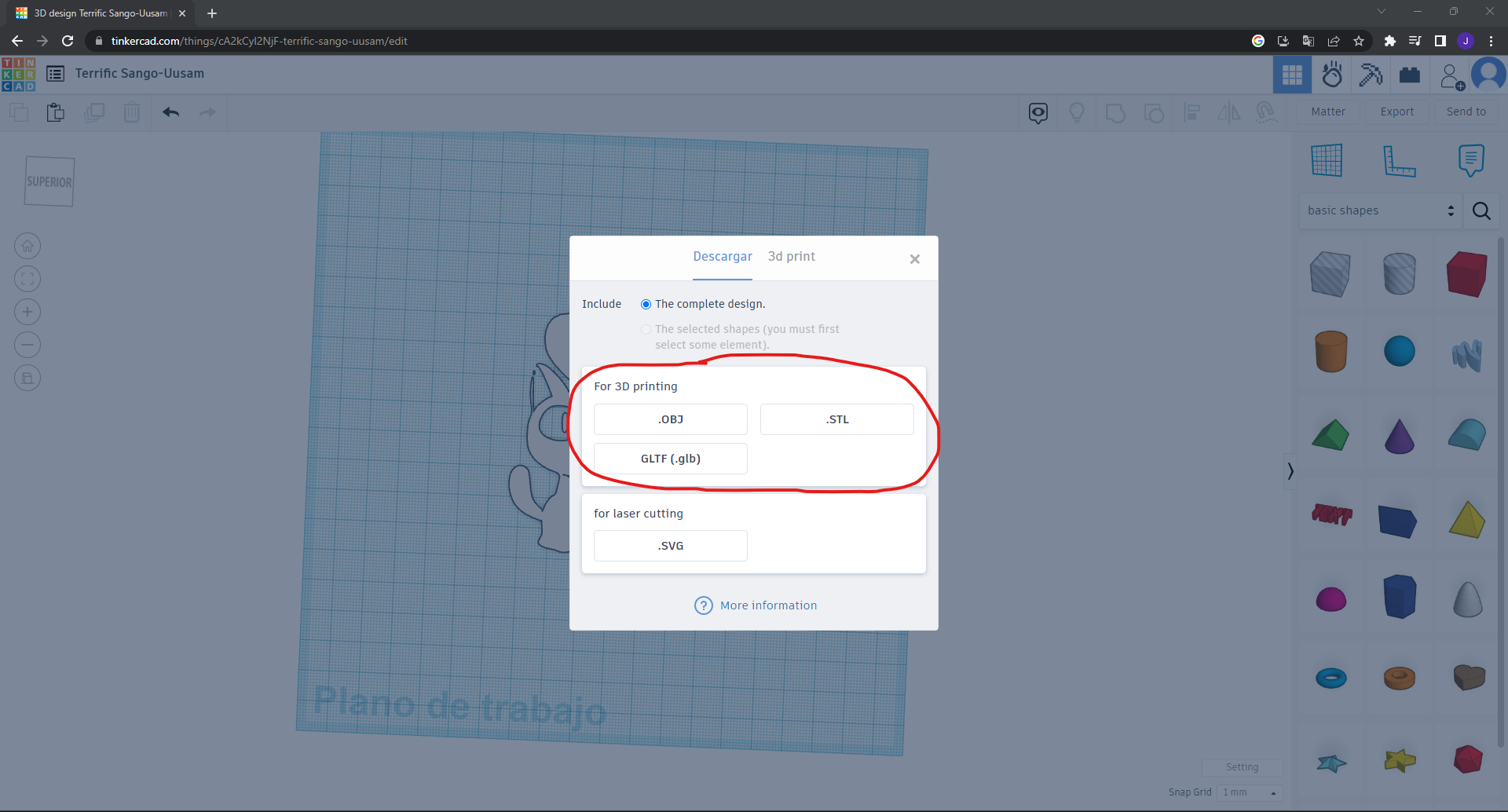This screenshot has width=1508, height=812.
Task: Open the user profile avatar
Action: click(x=1488, y=75)
